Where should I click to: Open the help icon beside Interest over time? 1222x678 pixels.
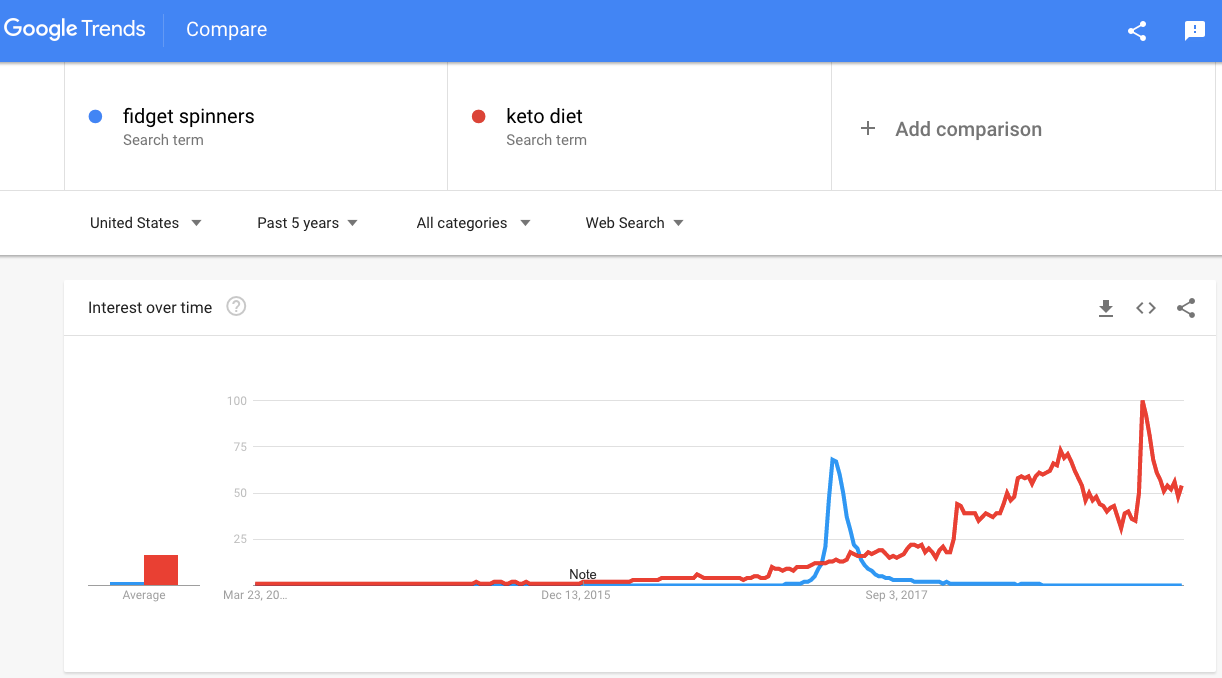(236, 307)
